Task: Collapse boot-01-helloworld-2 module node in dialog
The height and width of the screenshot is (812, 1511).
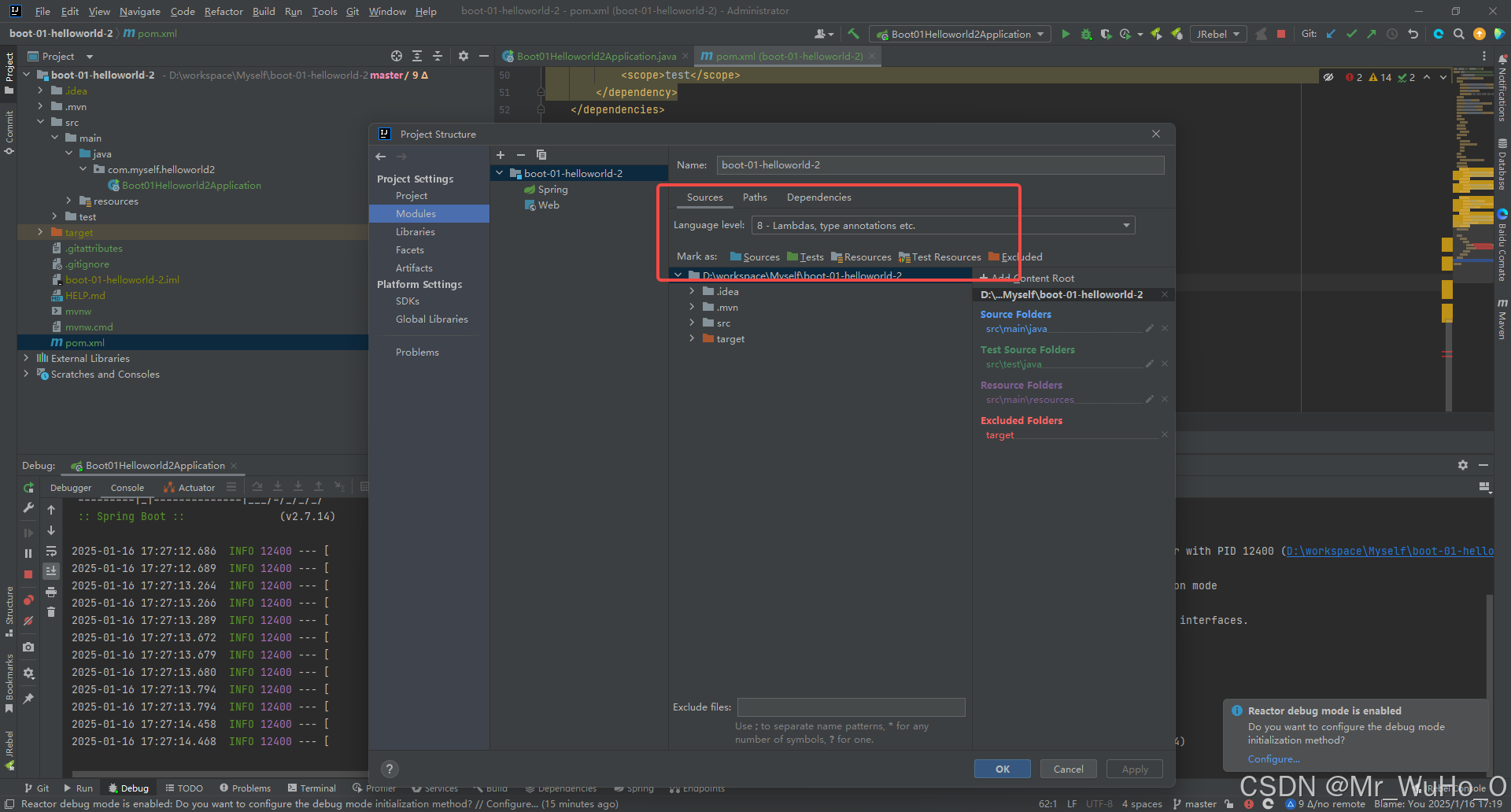Action: click(x=499, y=173)
